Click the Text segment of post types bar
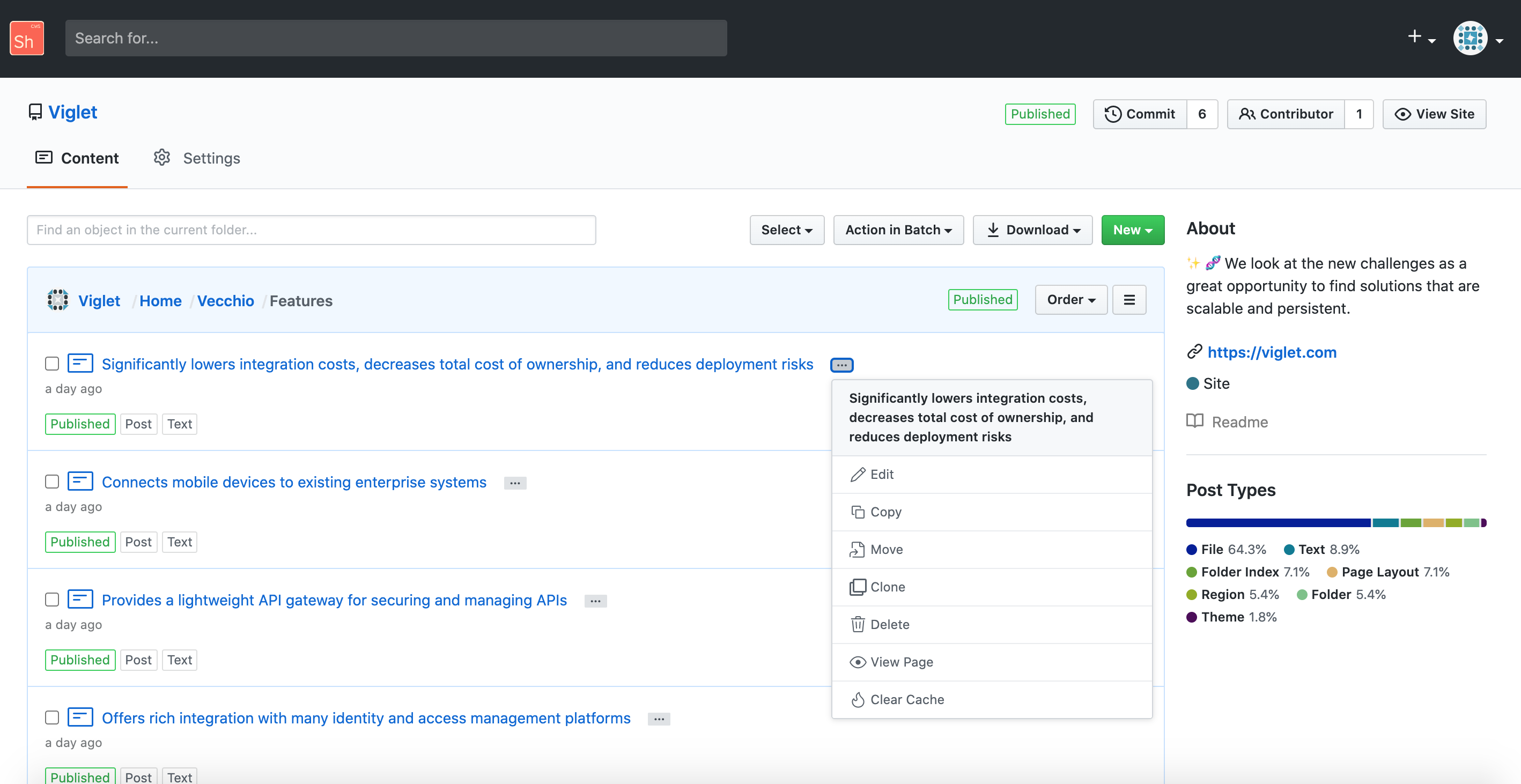The height and width of the screenshot is (784, 1521). point(1385,522)
